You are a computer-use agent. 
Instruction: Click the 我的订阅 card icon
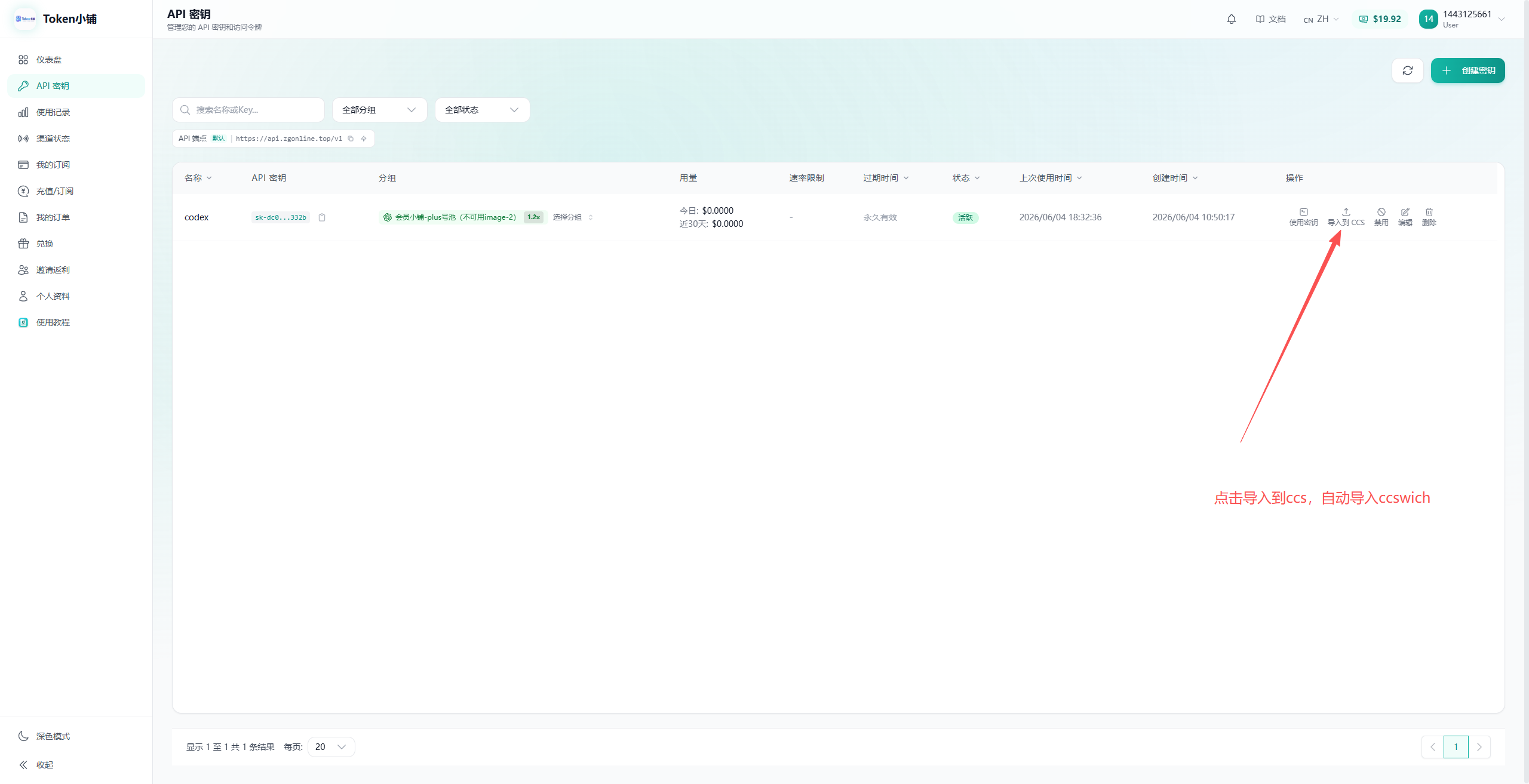tap(23, 165)
